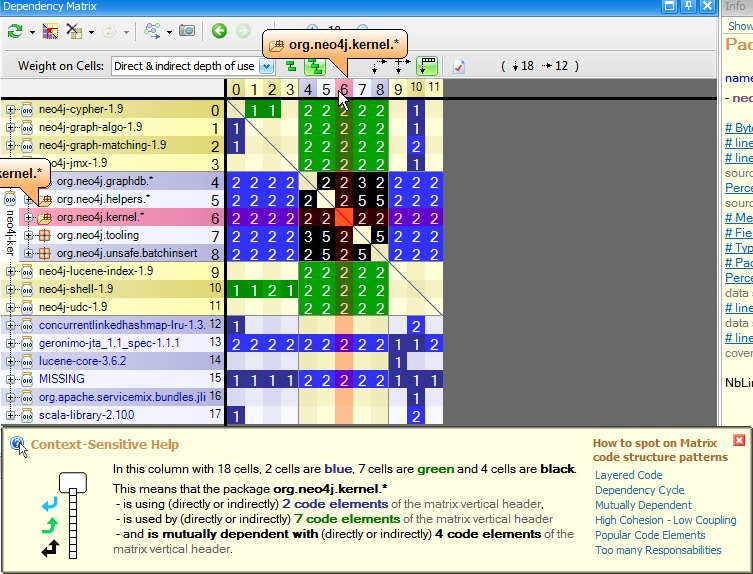Toggle the green bind rows and columns button
753x574 pixels.
pyautogui.click(x=427, y=66)
